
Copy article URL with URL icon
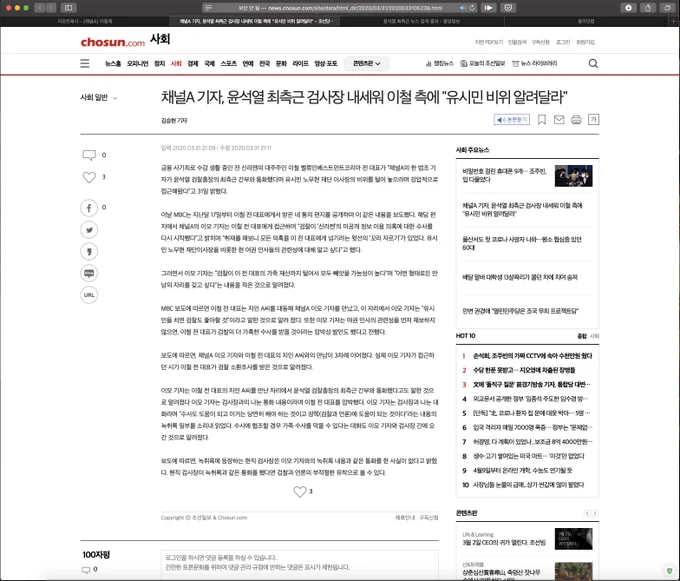pos(89,295)
